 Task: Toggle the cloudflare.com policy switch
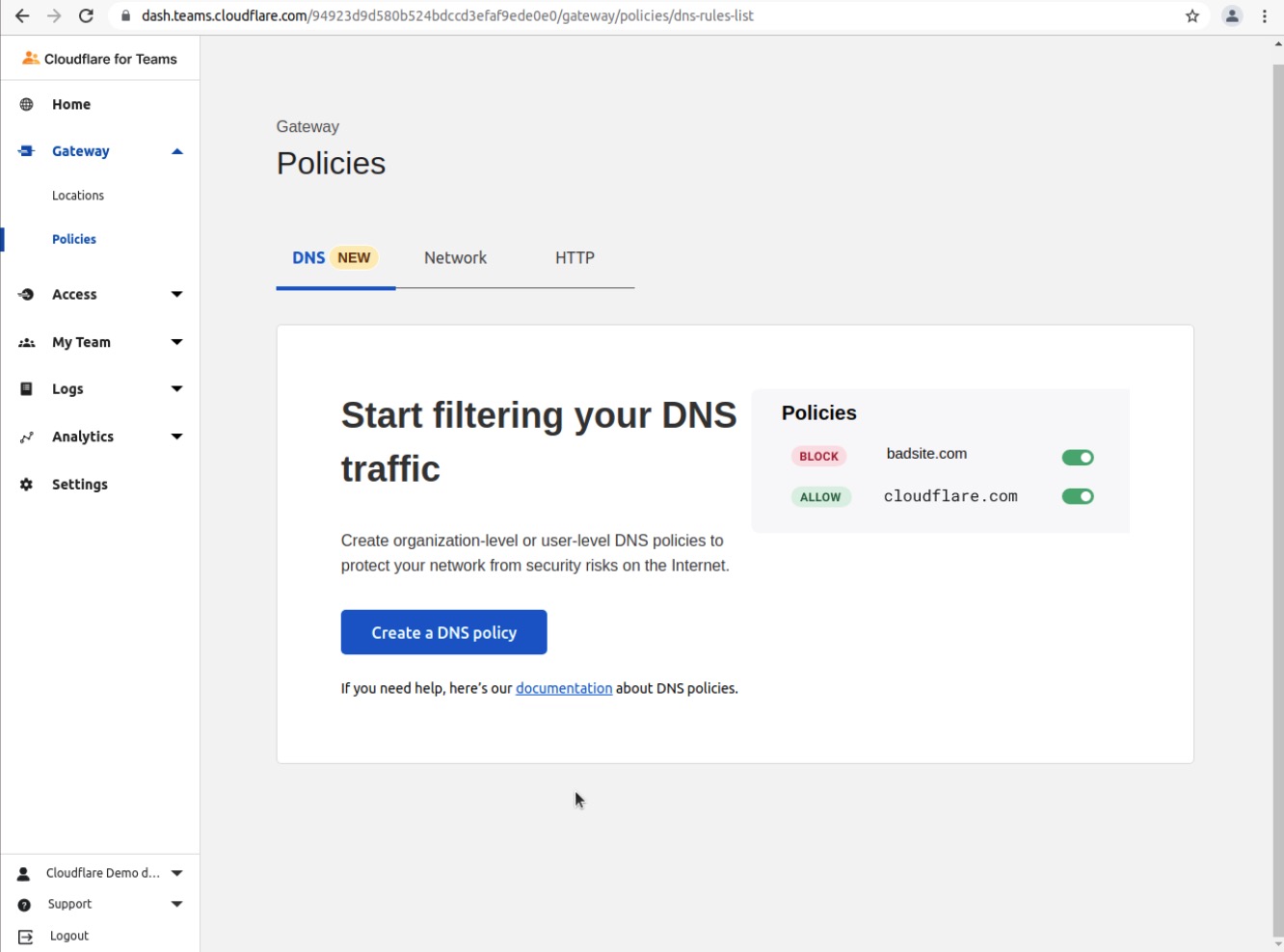pos(1078,496)
